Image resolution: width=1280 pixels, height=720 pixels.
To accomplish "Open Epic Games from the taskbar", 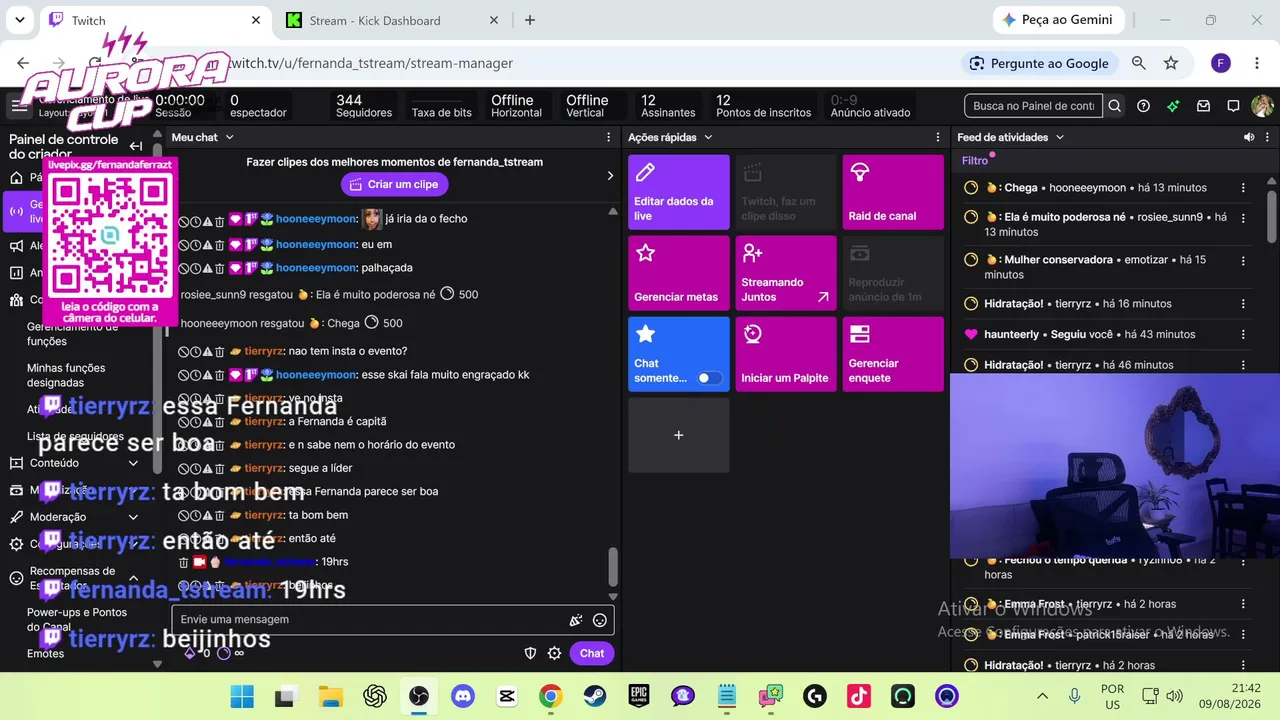I will (639, 696).
